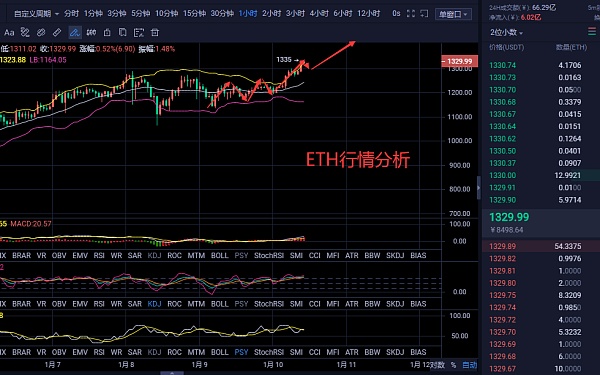Click the pop-out window icon beside fullscreen
The image size is (600, 375).
click(x=424, y=14)
